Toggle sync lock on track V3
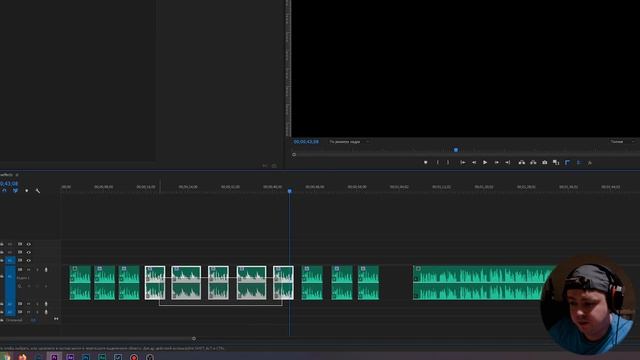The width and height of the screenshot is (640, 360). (x=20, y=244)
